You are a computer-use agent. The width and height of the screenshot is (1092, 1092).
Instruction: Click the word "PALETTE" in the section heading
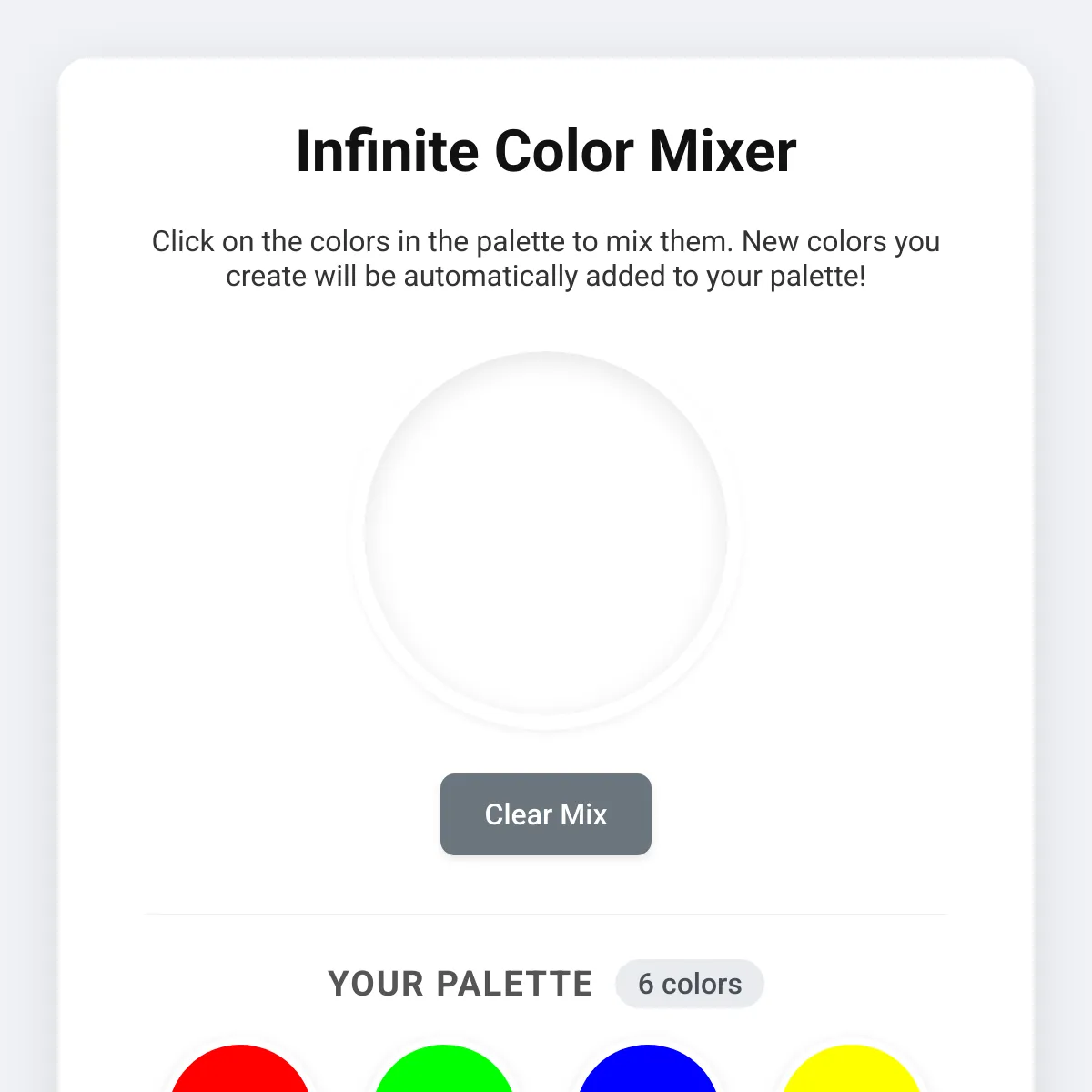(x=514, y=984)
